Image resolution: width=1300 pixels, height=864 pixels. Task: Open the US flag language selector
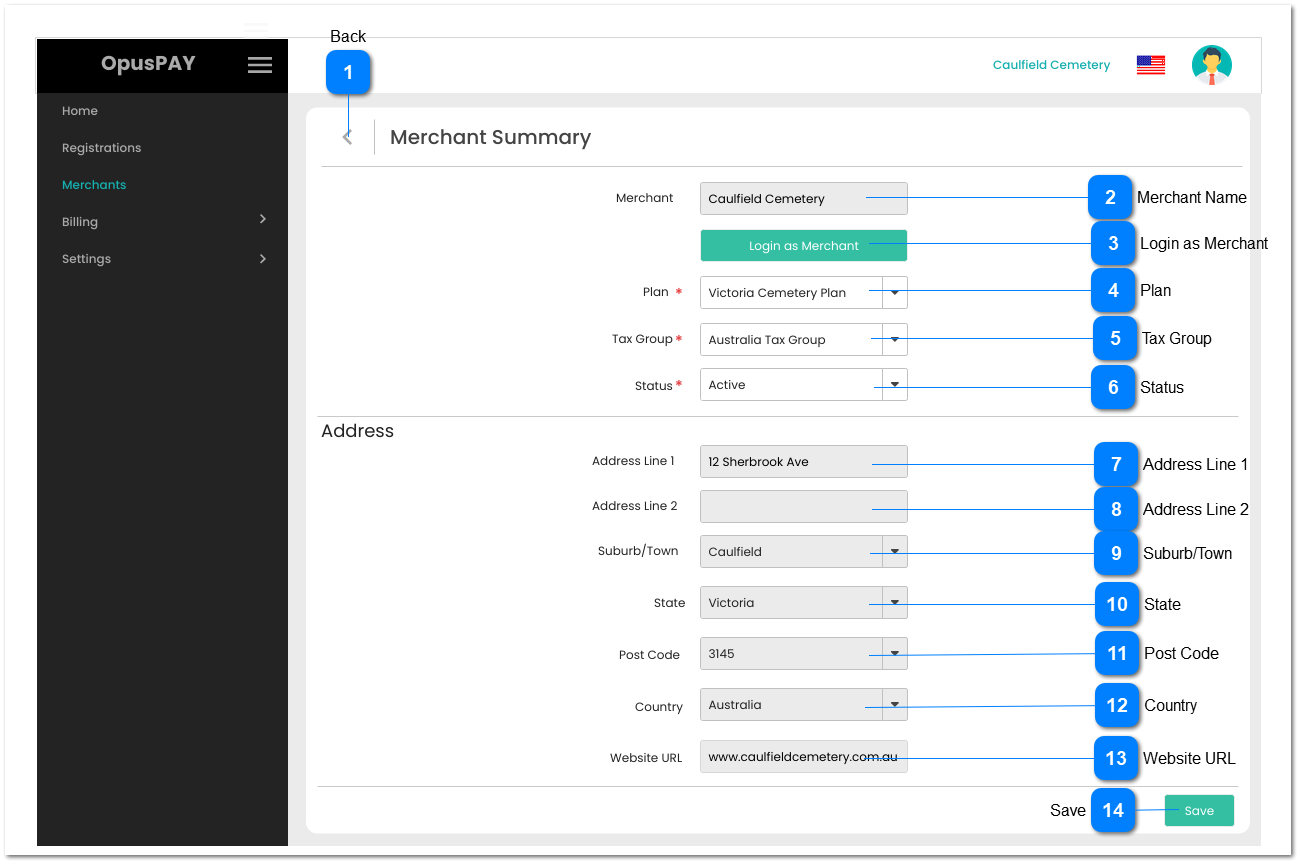1150,65
